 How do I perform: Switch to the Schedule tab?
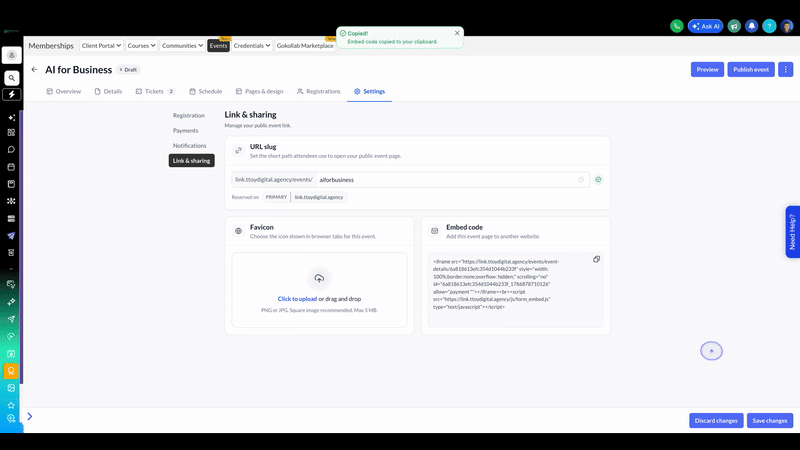tap(206, 91)
